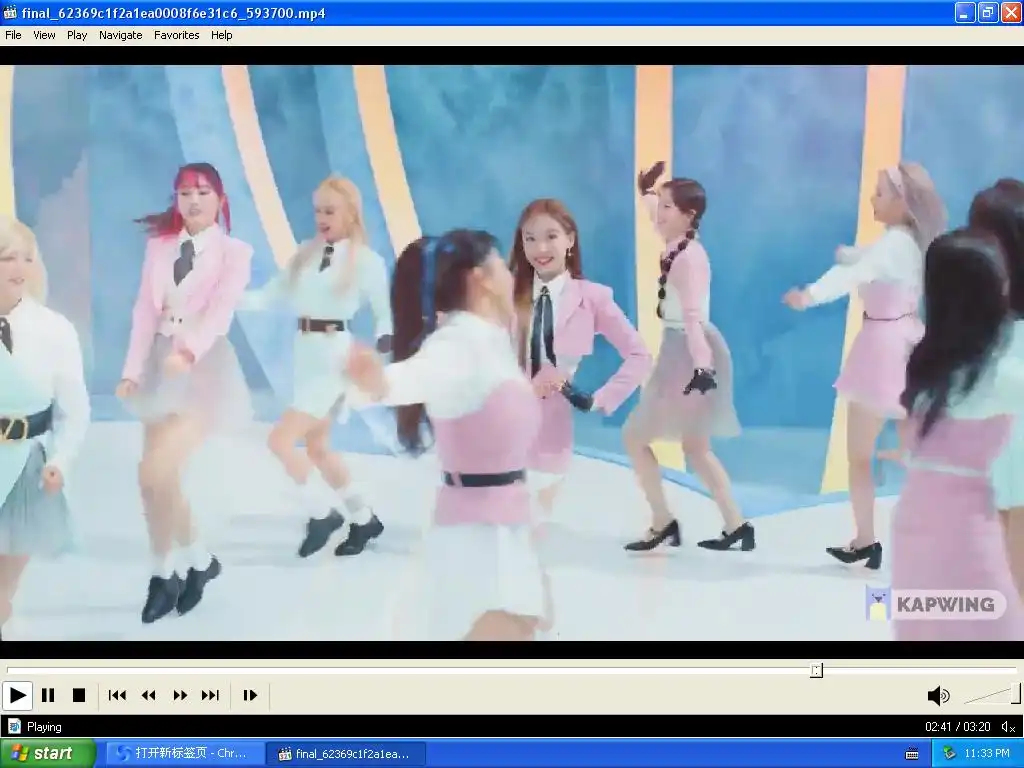Click the audio status icon in status bar
Image resolution: width=1024 pixels, height=768 pixels.
[1008, 727]
